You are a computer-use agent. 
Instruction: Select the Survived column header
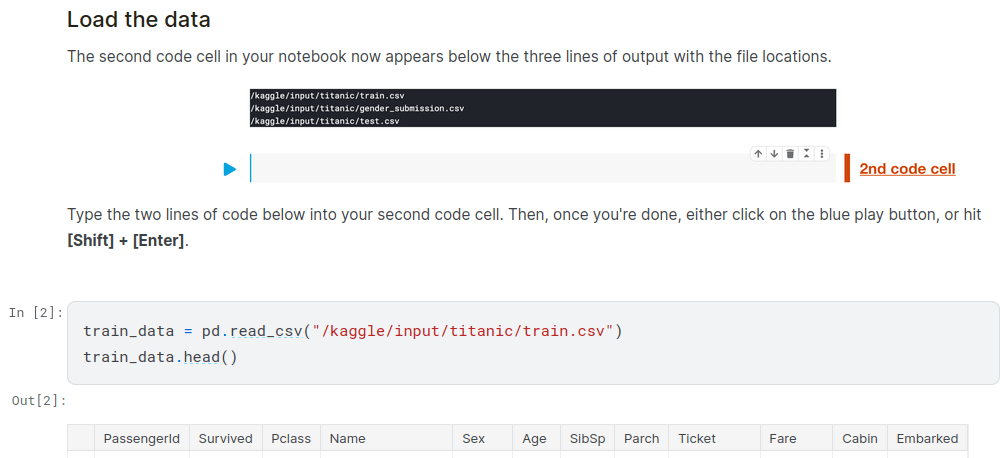[225, 438]
